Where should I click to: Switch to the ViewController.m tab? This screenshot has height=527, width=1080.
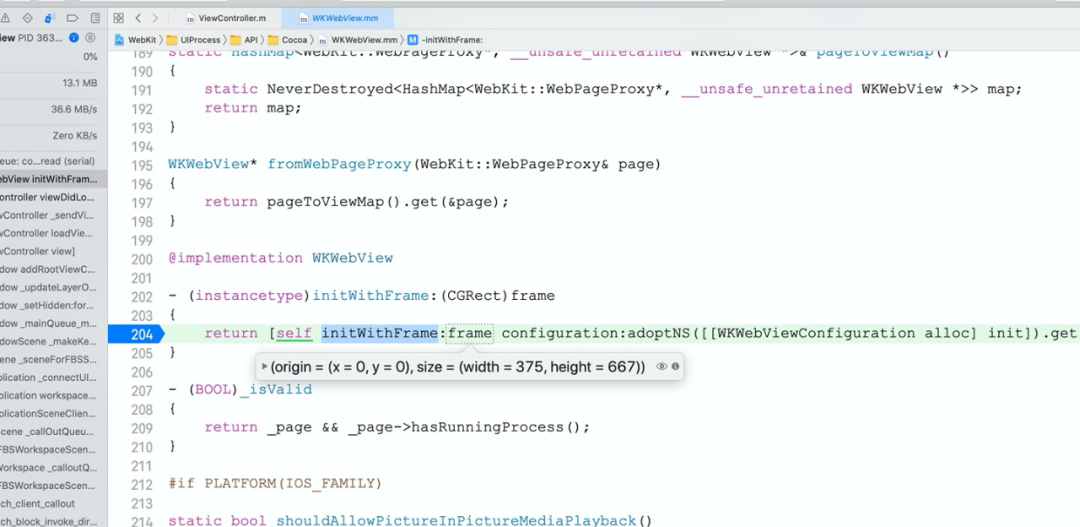[x=226, y=18]
